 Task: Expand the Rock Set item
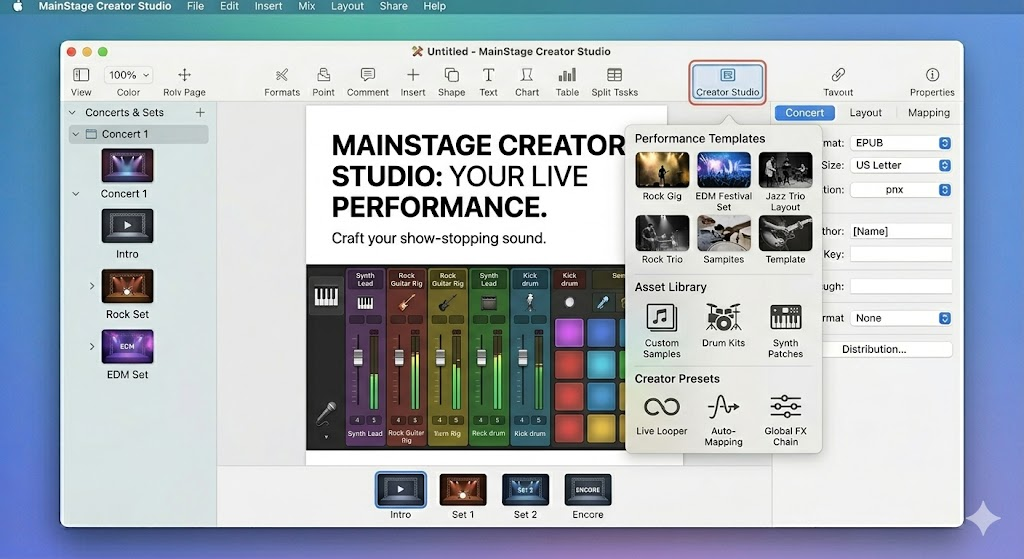[x=91, y=286]
